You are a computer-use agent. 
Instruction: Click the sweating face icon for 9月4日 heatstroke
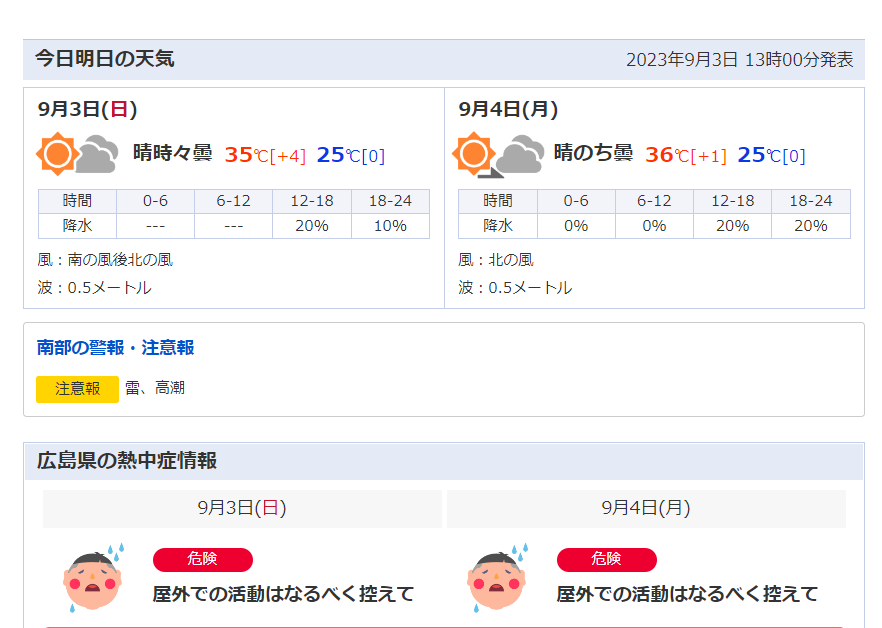click(497, 578)
